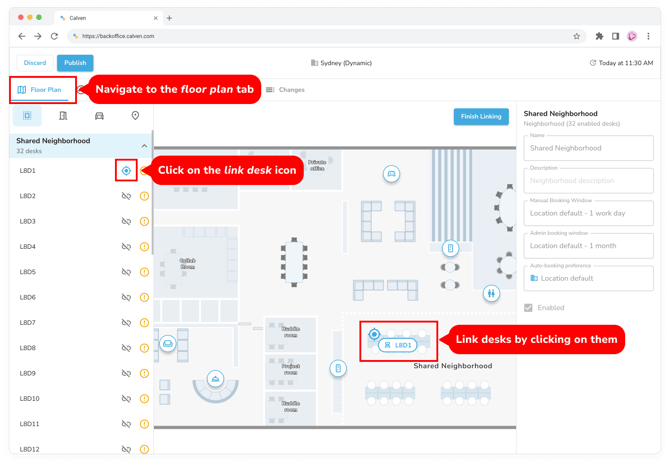Open Manual Booking Window dropdown
Image resolution: width=670 pixels, height=465 pixels.
pos(588,213)
